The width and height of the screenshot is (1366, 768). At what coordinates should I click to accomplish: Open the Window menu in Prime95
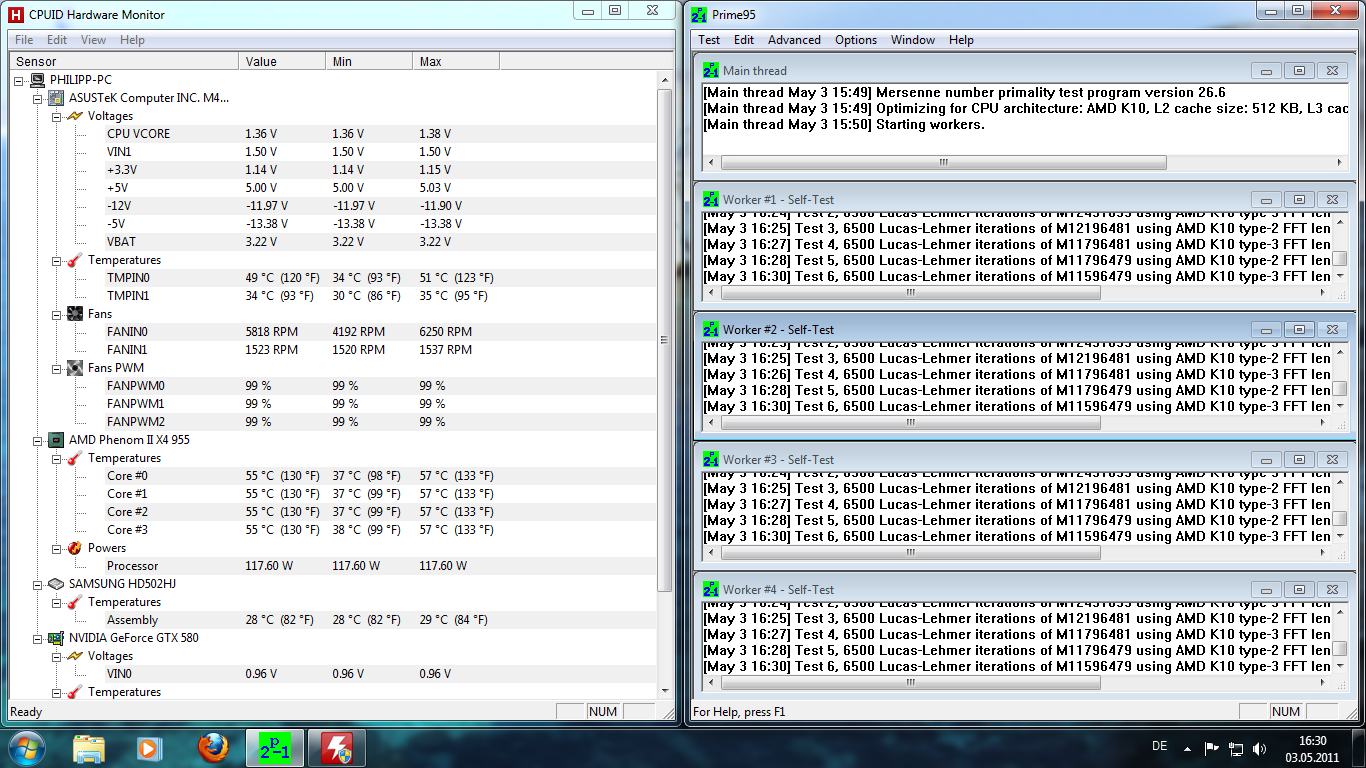pos(912,40)
